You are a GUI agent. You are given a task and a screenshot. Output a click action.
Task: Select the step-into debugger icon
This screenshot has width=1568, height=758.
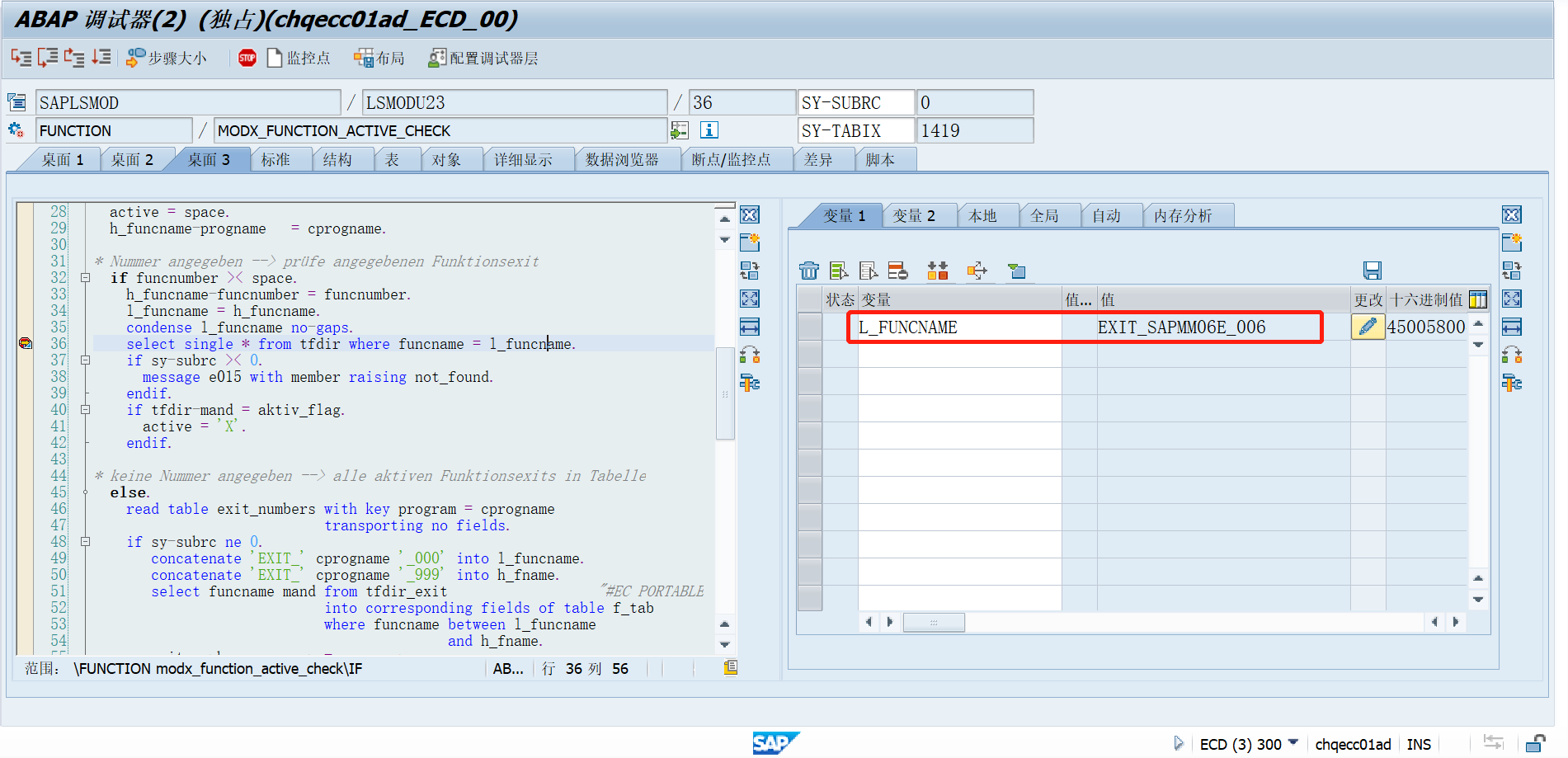(21, 58)
